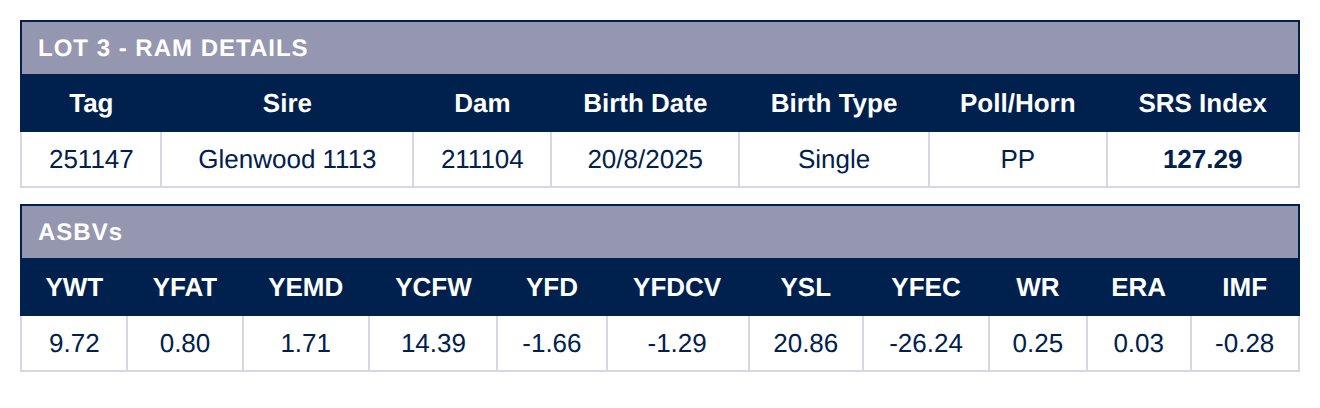Click the YCFW column header

pyautogui.click(x=433, y=288)
